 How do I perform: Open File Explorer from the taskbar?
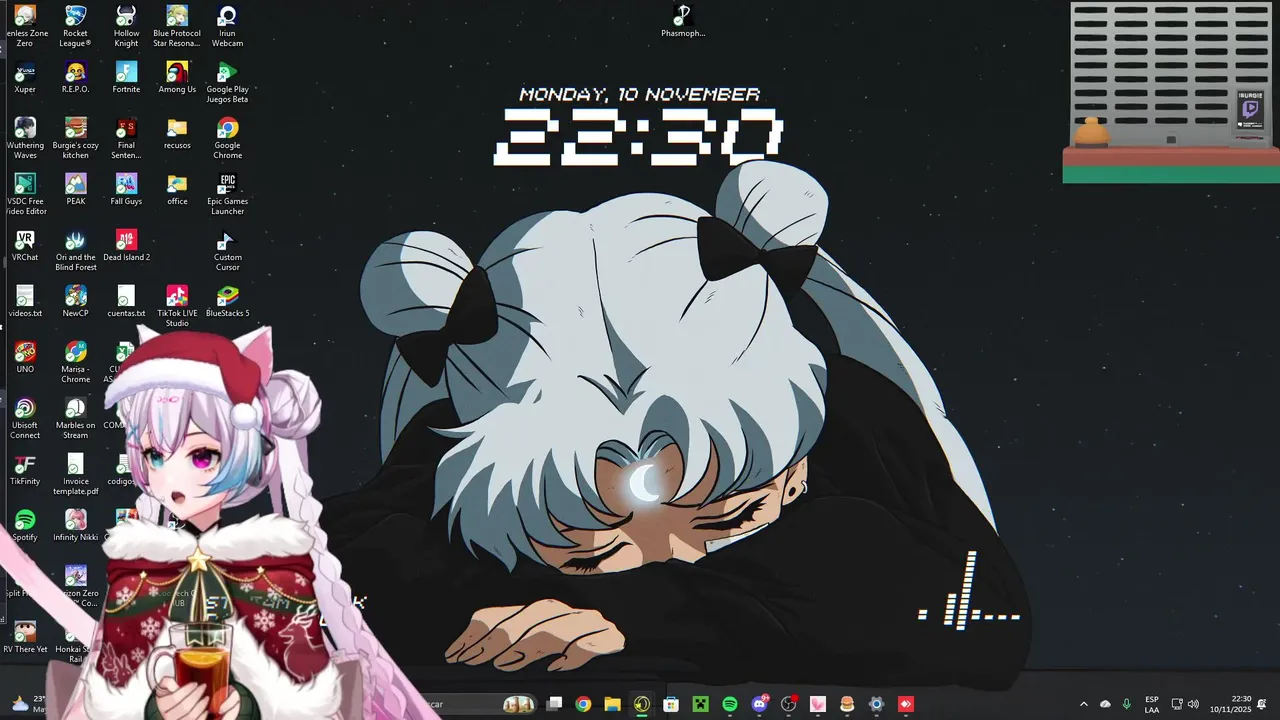pyautogui.click(x=612, y=704)
